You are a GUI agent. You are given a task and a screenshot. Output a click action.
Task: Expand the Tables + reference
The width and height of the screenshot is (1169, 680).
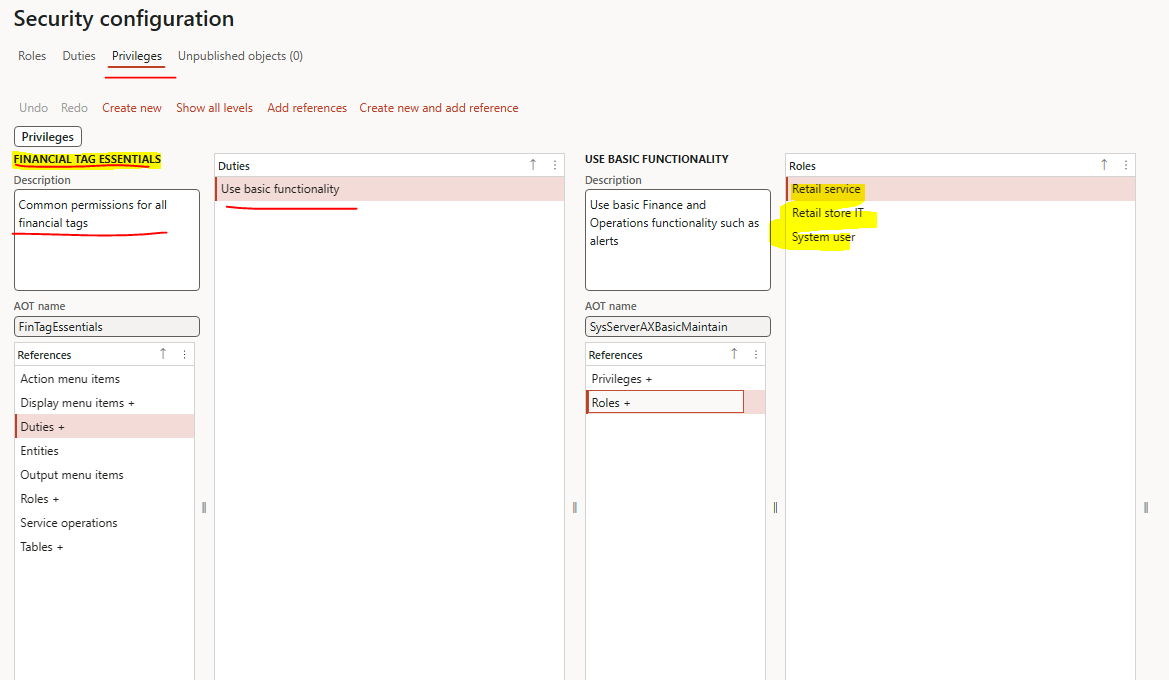(x=42, y=547)
